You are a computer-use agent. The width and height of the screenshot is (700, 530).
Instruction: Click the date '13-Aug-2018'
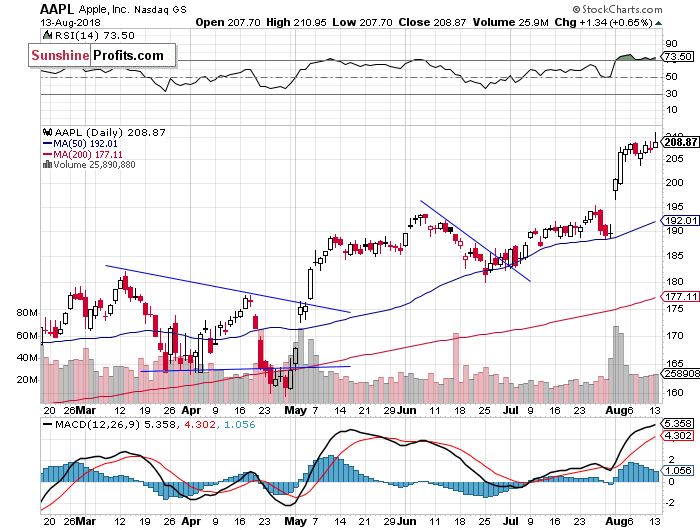(70, 22)
